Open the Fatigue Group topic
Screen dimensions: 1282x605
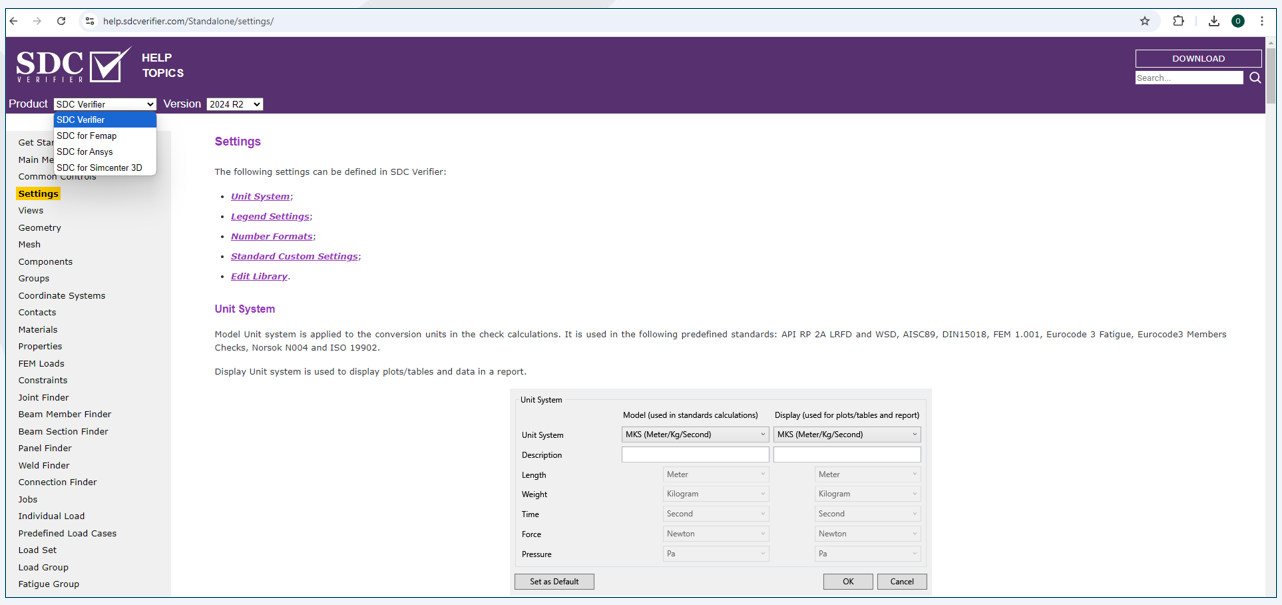pos(49,585)
